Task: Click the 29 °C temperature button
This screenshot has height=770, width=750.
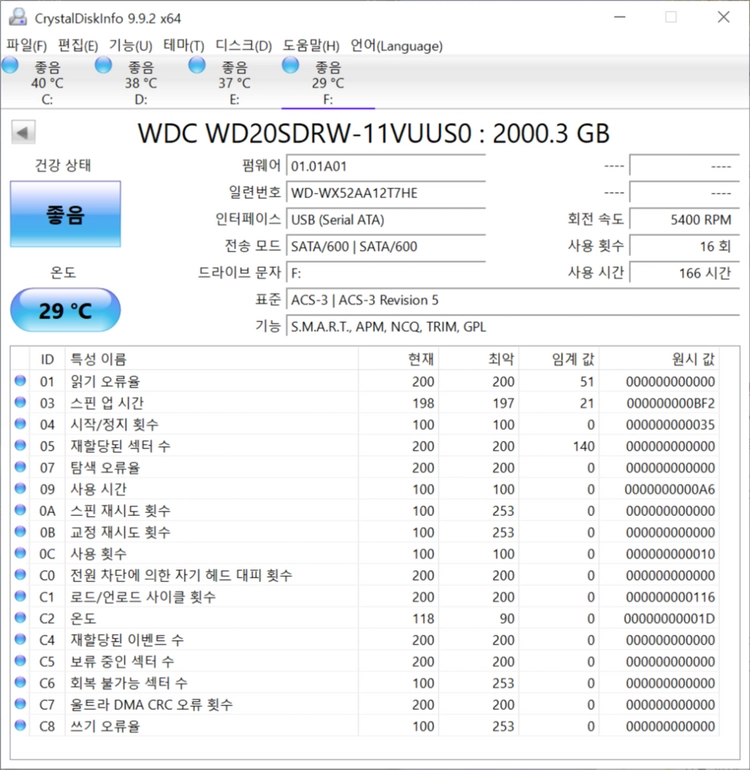Action: pyautogui.click(x=65, y=310)
